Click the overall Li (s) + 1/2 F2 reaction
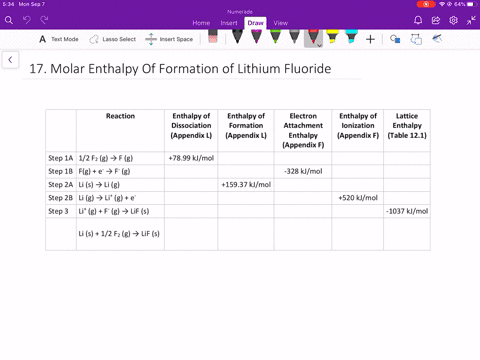The image size is (480, 360). 119,234
